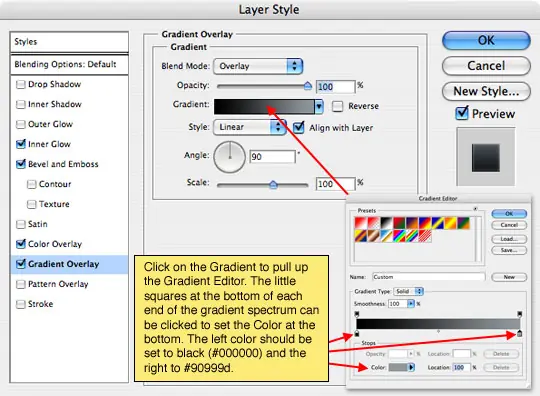Click the Angle value field

point(272,157)
